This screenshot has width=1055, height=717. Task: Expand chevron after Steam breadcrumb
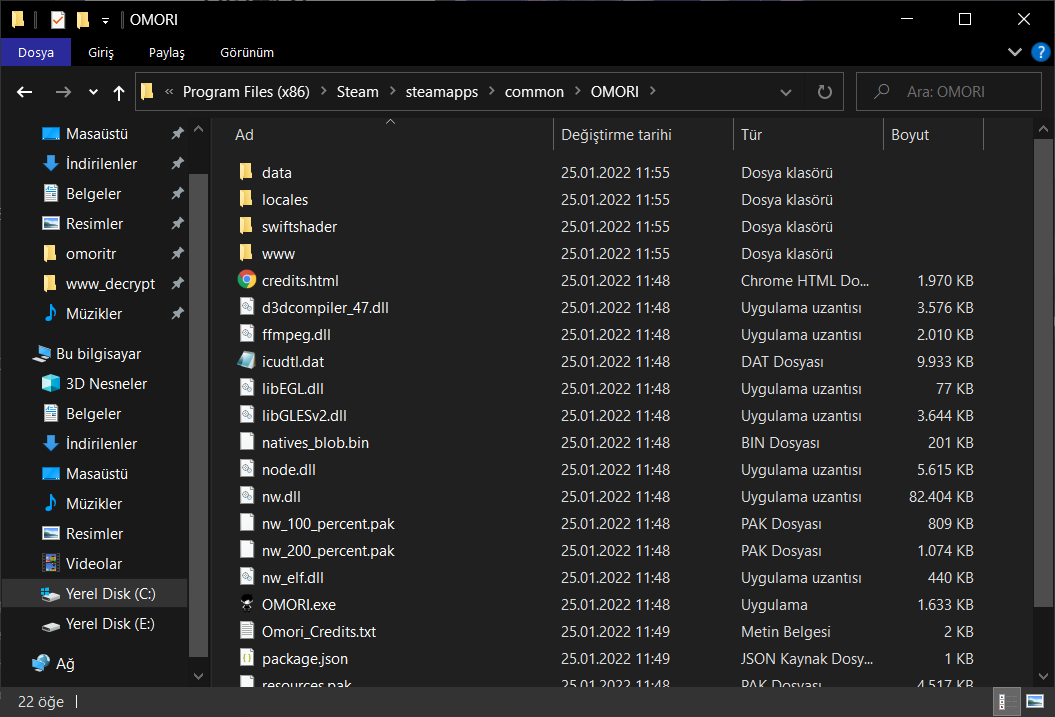pyautogui.click(x=392, y=91)
